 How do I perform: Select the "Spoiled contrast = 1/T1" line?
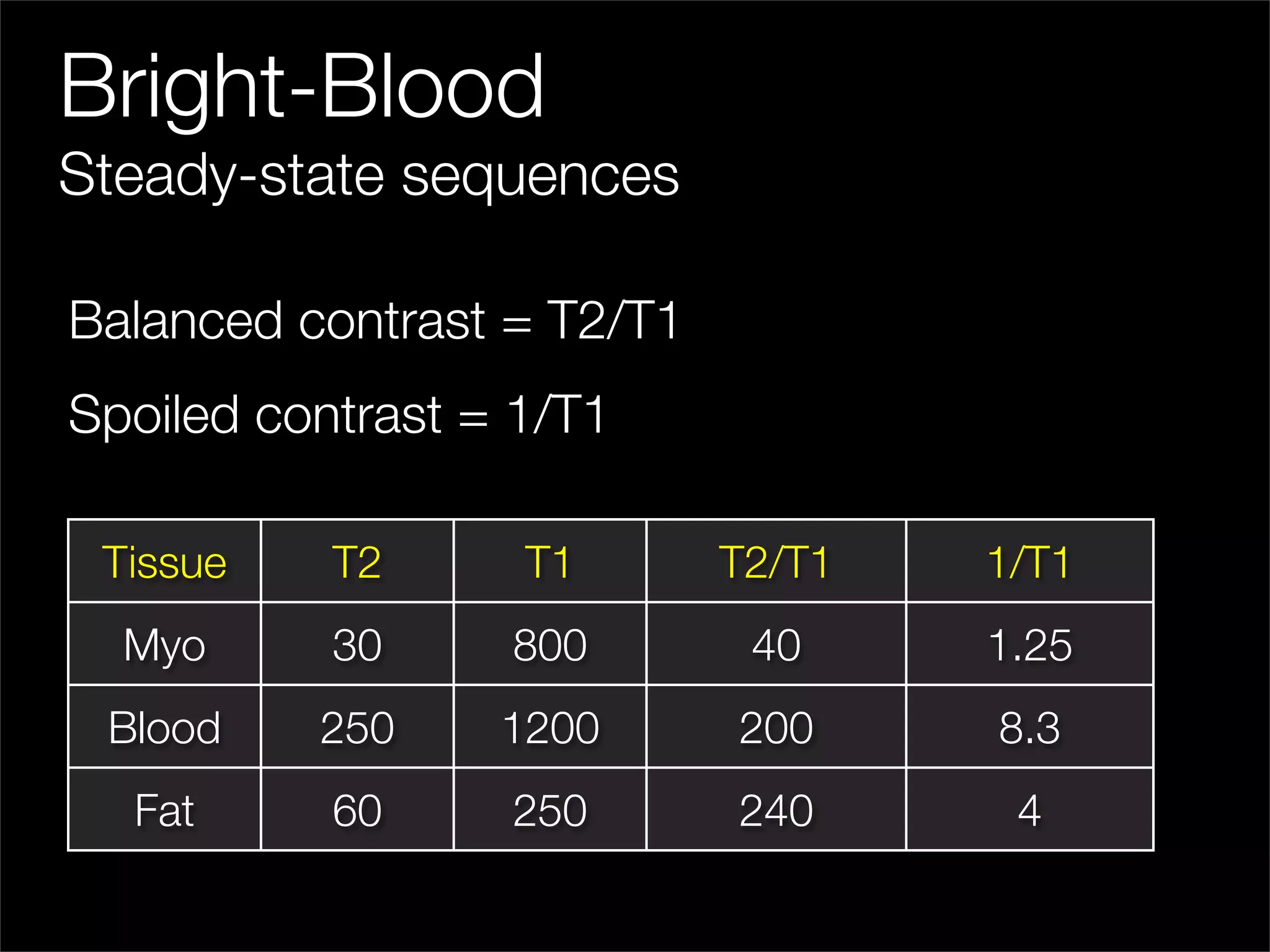point(336,414)
